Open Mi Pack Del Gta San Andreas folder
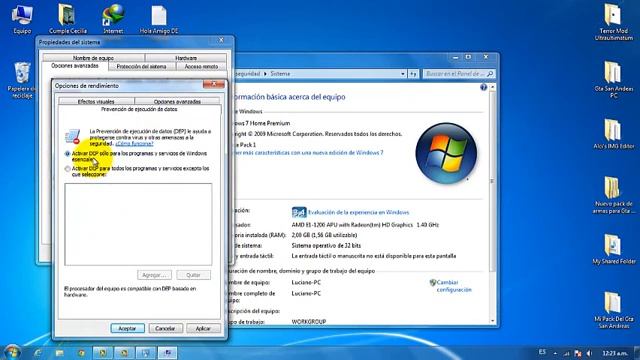Viewport: 640px width, 360px height. click(x=613, y=310)
